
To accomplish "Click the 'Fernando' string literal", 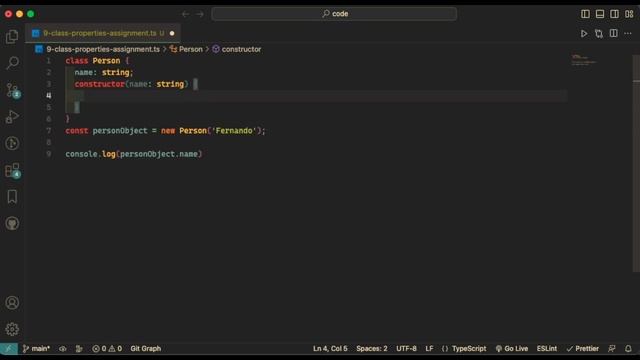I will click(234, 131).
